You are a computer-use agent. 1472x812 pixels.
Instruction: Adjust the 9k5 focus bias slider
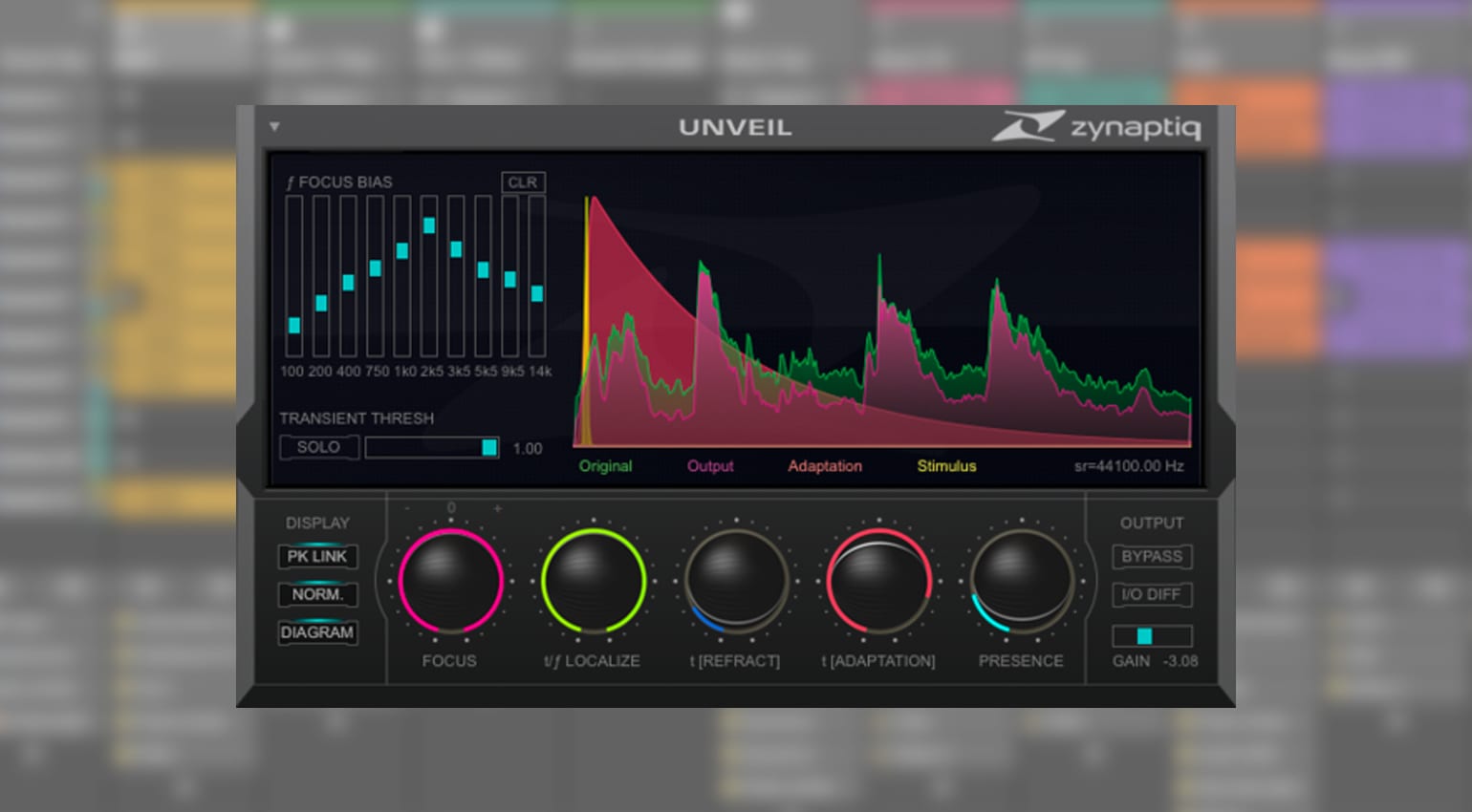[x=510, y=277]
